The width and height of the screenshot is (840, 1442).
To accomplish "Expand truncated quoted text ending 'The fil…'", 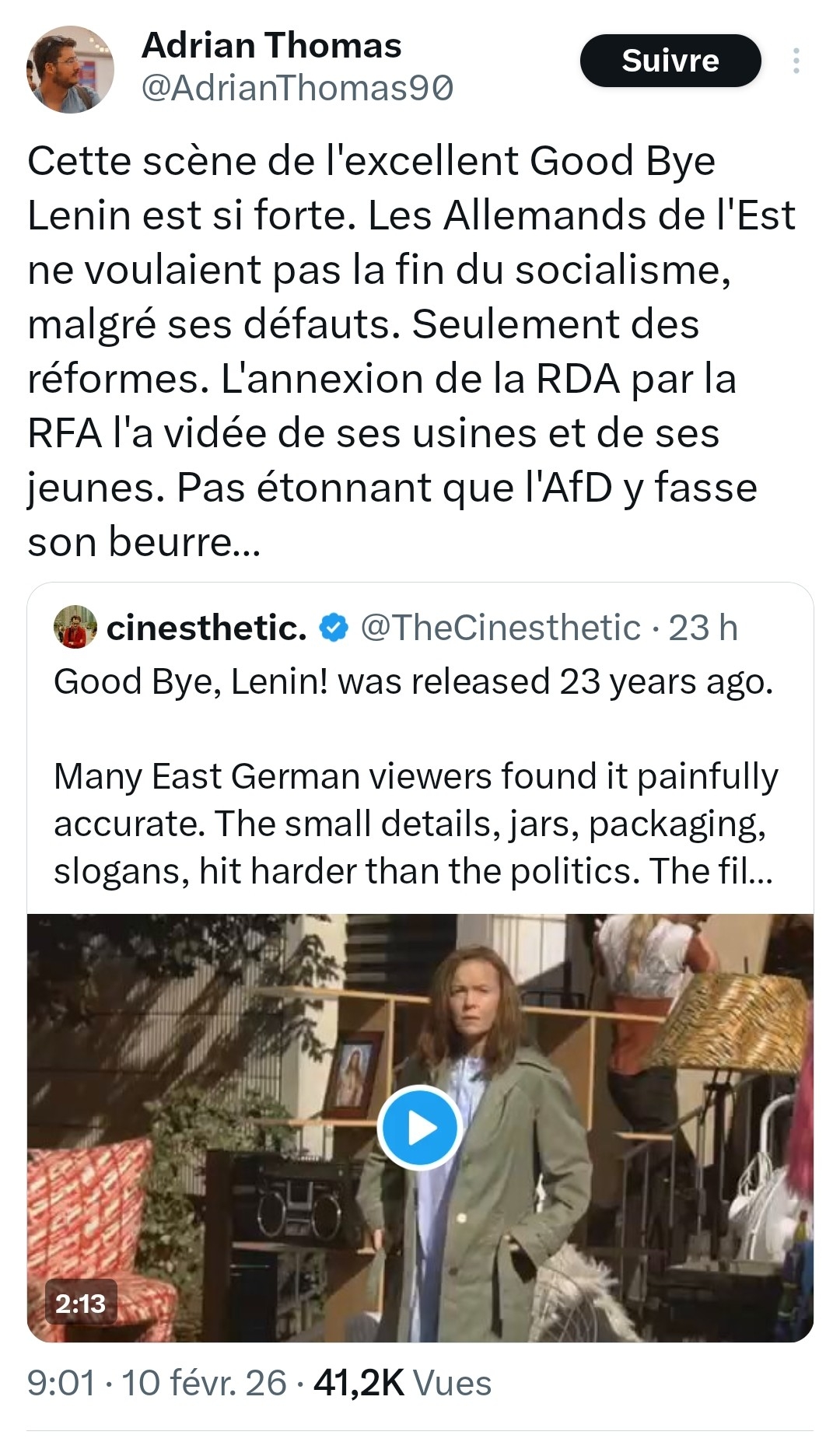I will pos(741,871).
